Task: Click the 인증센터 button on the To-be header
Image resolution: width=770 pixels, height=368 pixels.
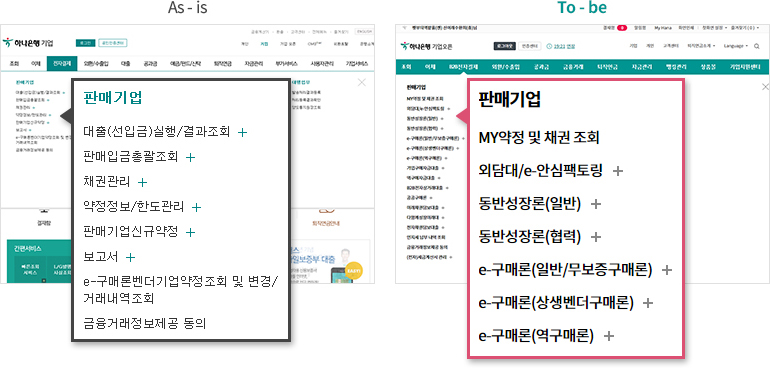Action: (529, 46)
